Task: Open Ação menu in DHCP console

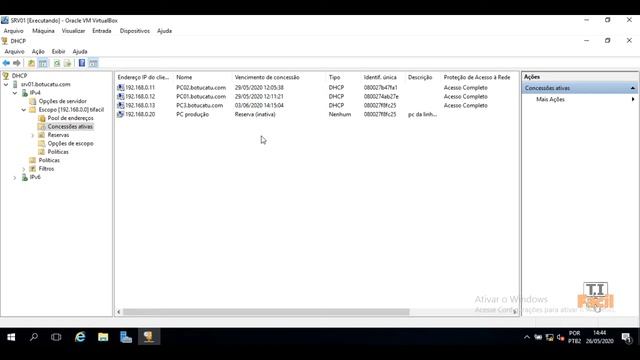Action: [x=38, y=51]
